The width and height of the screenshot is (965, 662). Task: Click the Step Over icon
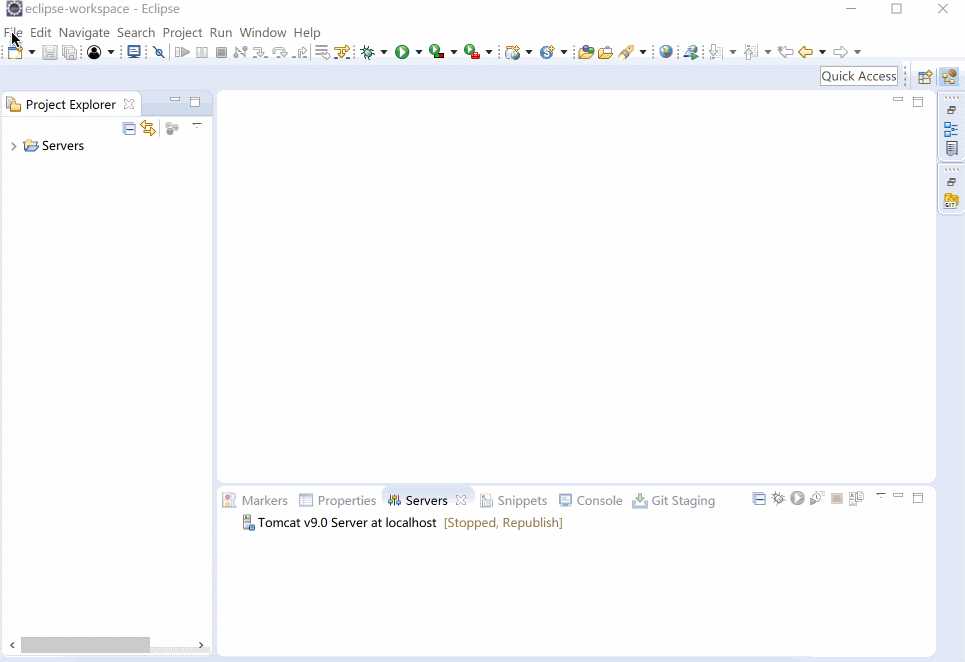click(280, 52)
